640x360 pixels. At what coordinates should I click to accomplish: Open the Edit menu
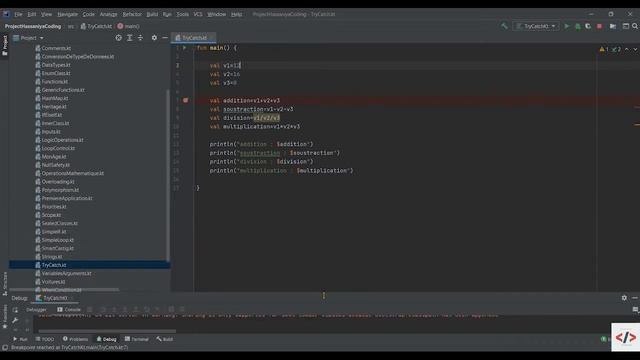coord(32,14)
